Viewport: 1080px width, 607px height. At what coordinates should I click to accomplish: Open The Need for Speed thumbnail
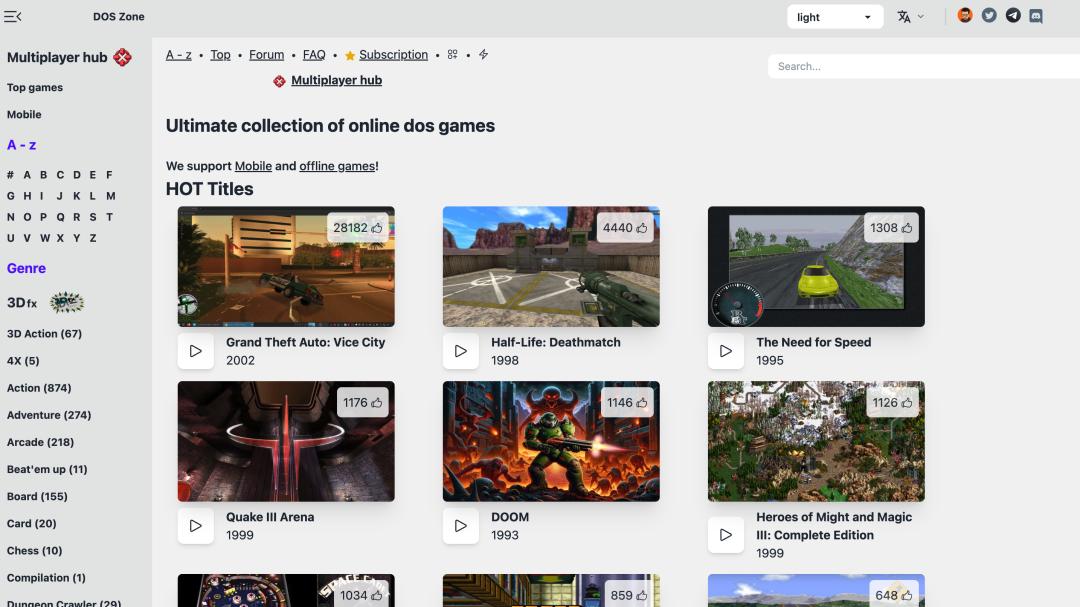(816, 267)
